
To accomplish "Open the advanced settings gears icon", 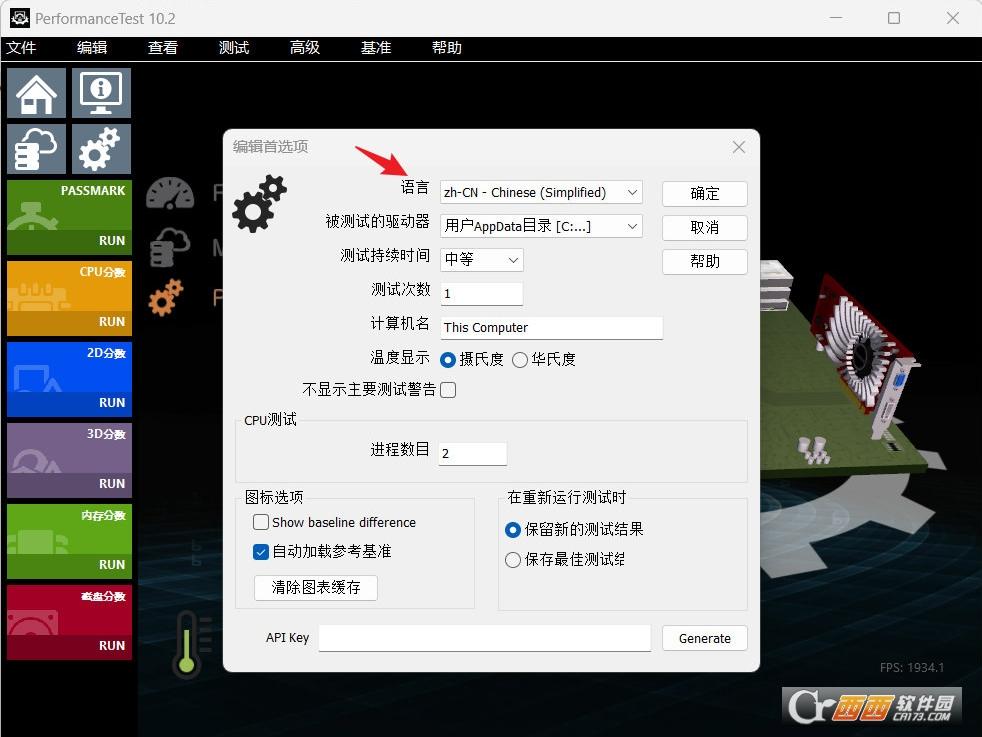I will (101, 148).
